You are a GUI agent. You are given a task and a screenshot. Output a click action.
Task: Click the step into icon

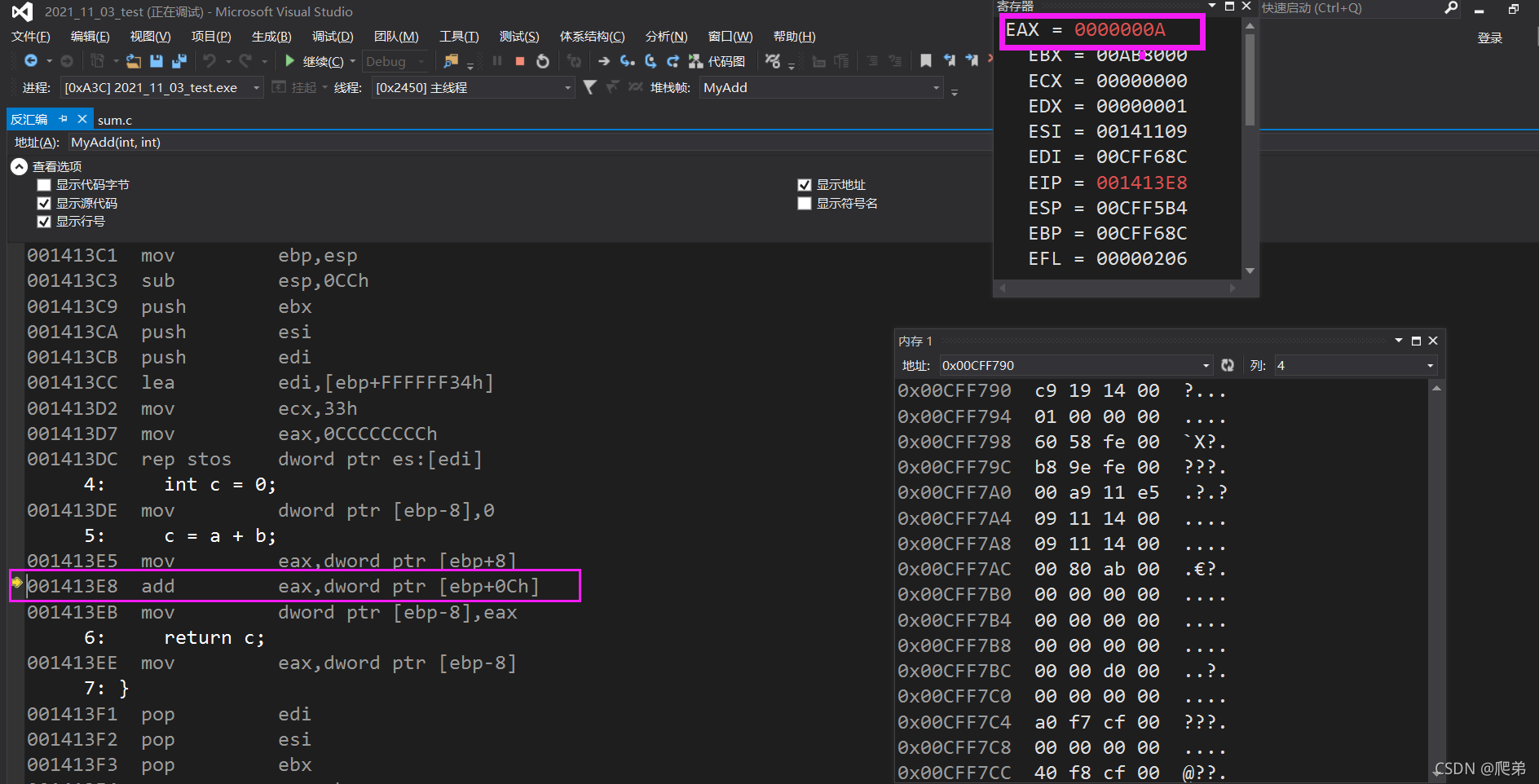click(x=627, y=61)
